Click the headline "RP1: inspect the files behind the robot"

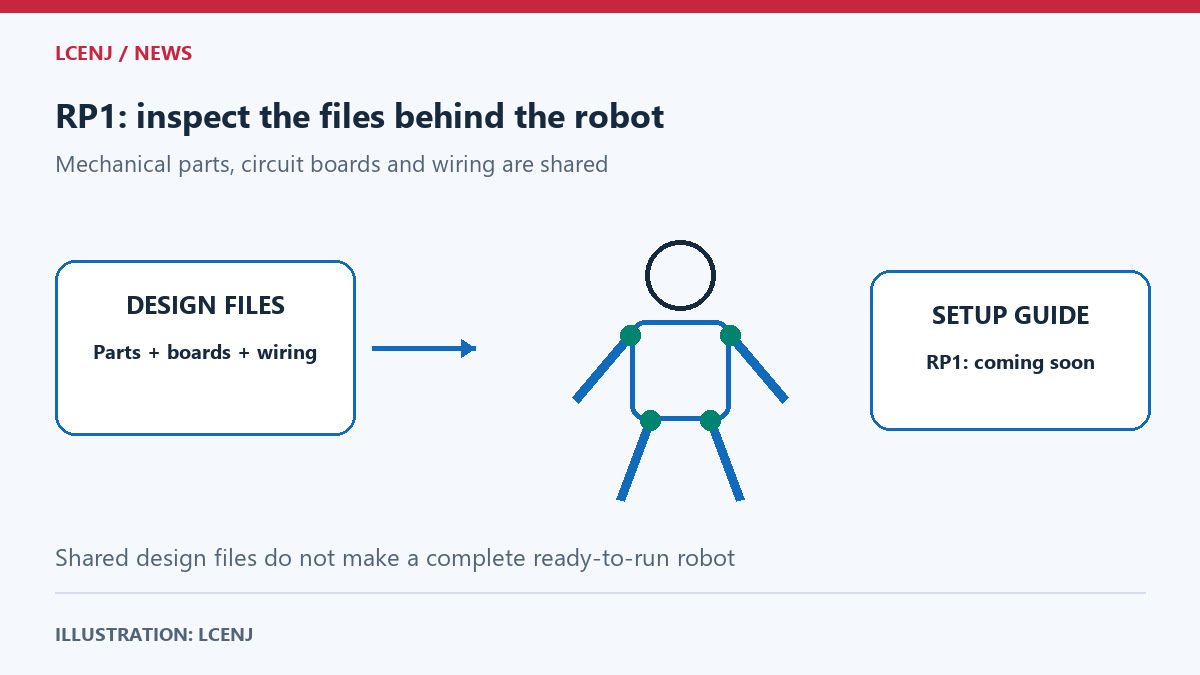pos(360,117)
